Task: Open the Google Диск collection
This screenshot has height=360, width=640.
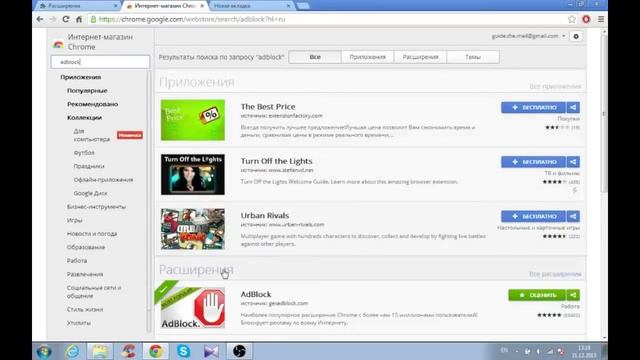Action: [x=91, y=193]
